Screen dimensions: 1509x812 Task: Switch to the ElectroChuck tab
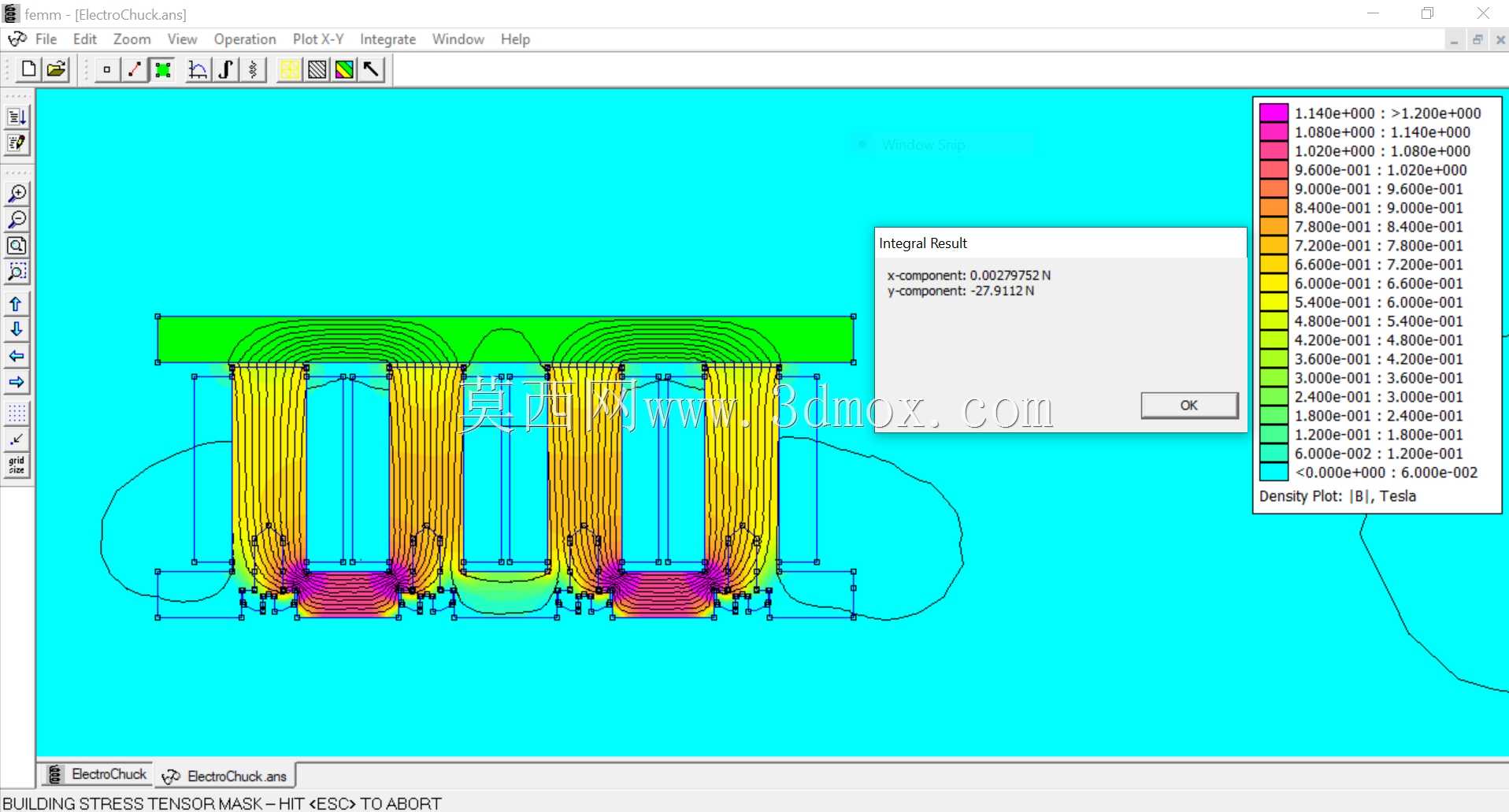tap(98, 774)
